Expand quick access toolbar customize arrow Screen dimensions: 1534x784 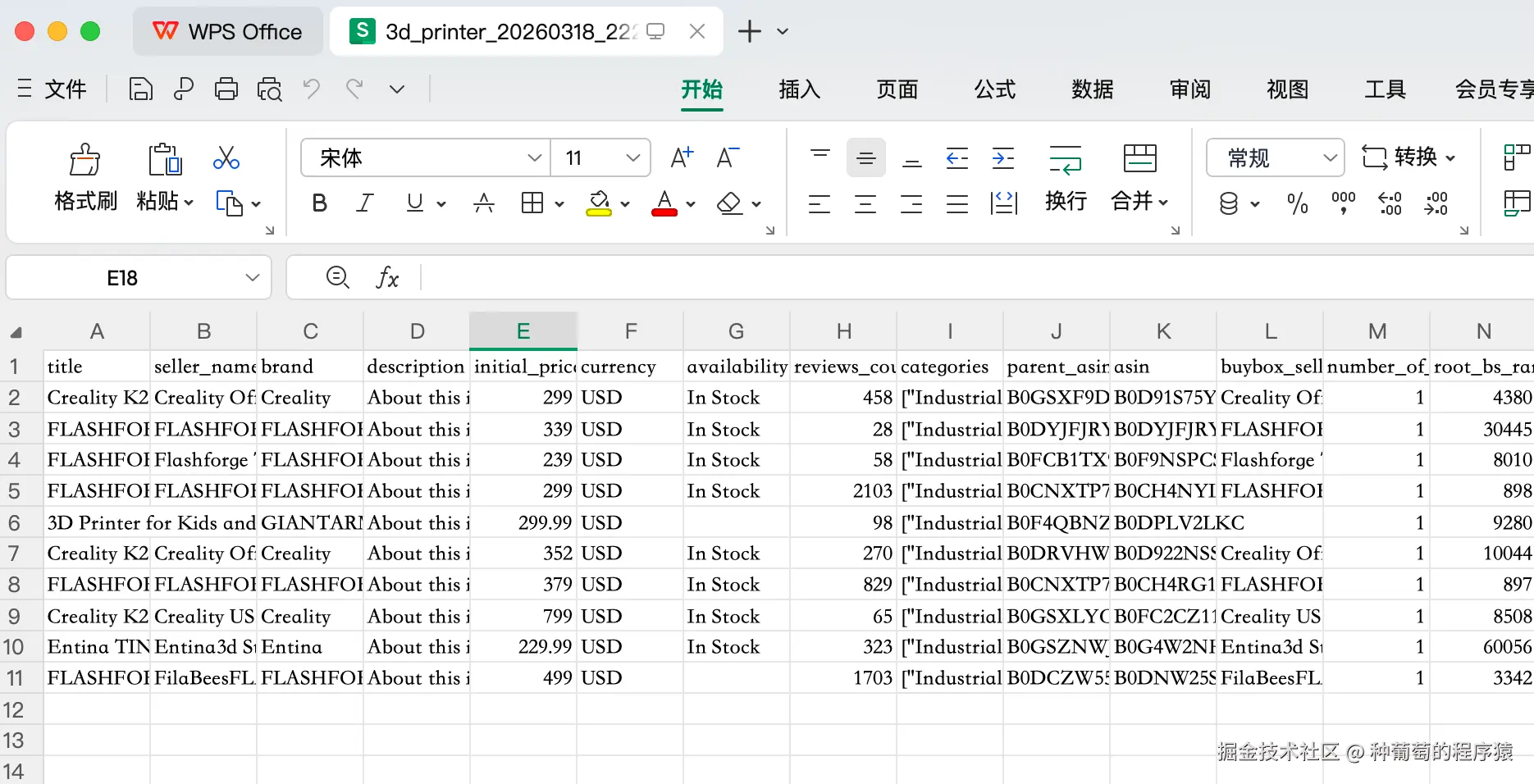(x=397, y=89)
